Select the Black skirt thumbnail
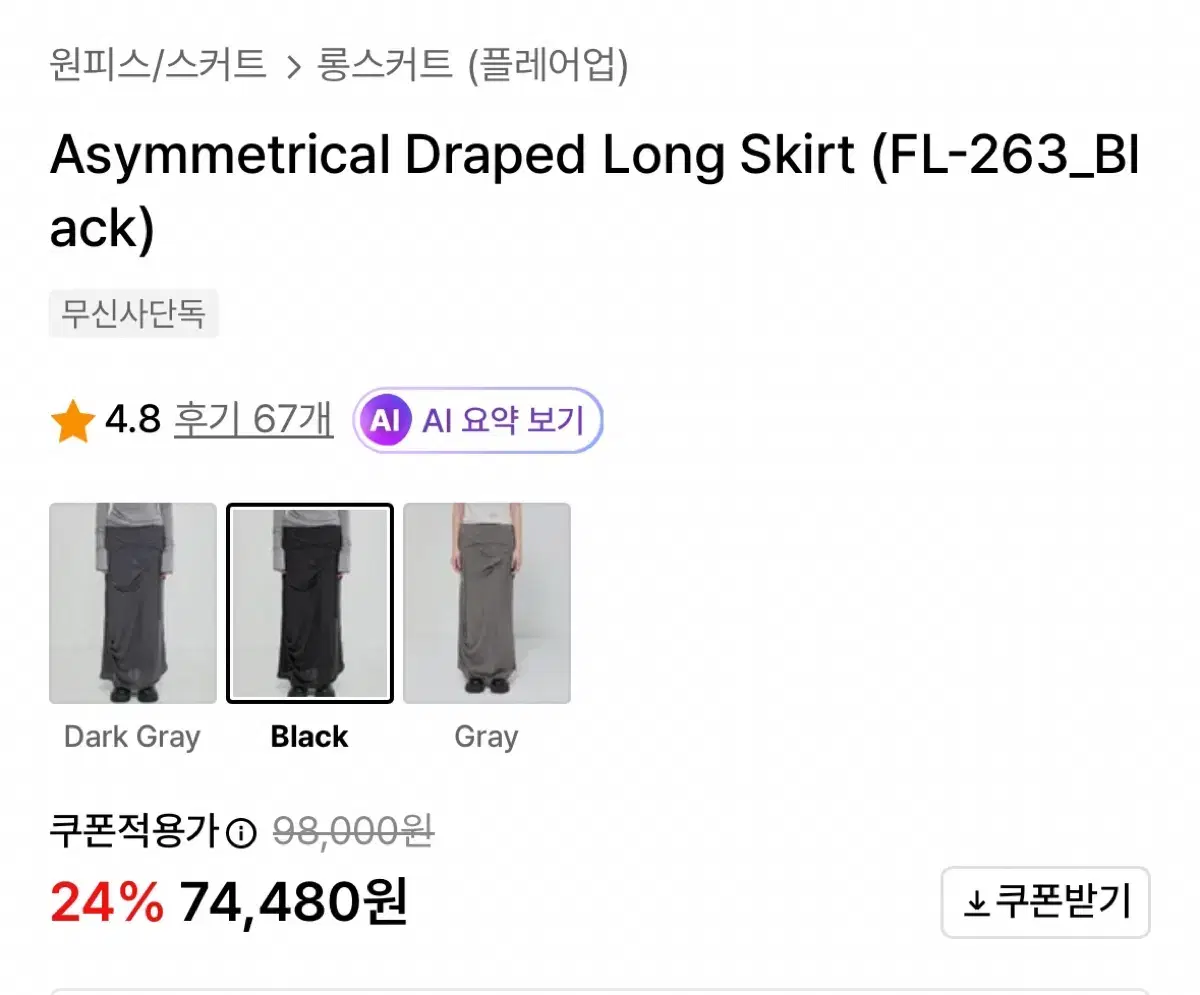Screen dimensions: 1200x995 [310, 603]
